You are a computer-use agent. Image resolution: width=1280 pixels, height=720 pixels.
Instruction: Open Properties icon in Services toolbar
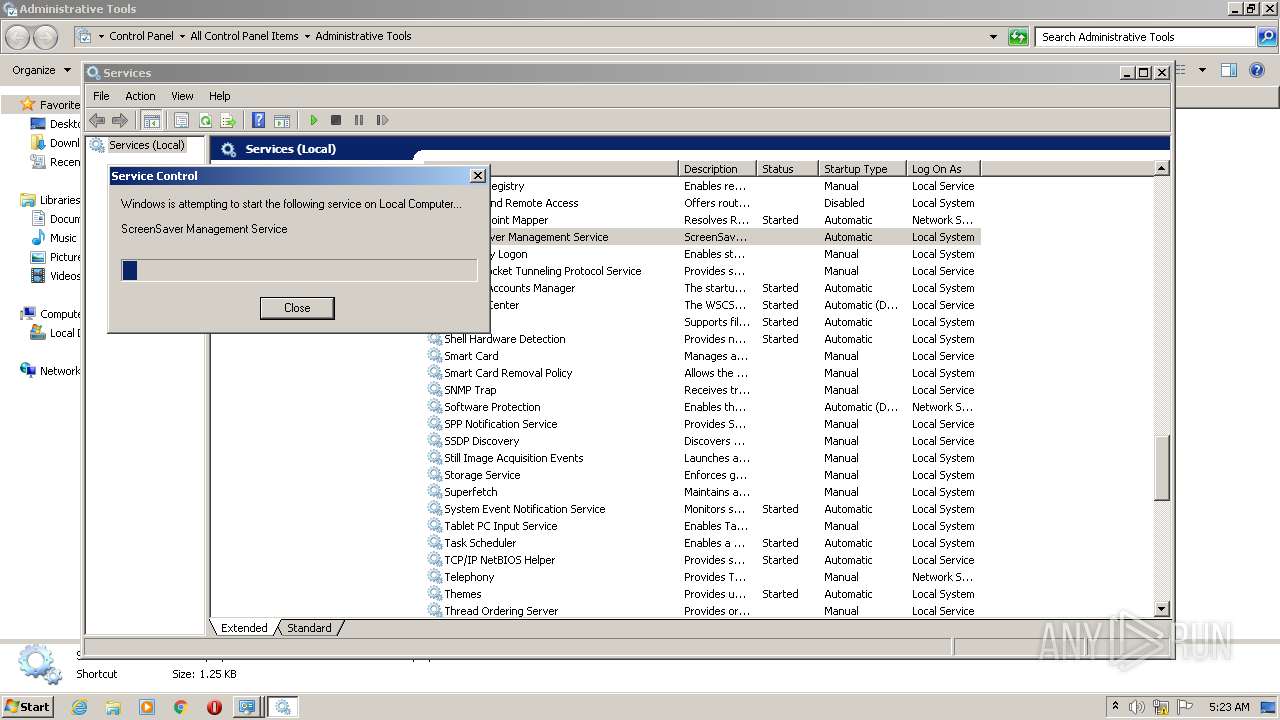coord(181,120)
